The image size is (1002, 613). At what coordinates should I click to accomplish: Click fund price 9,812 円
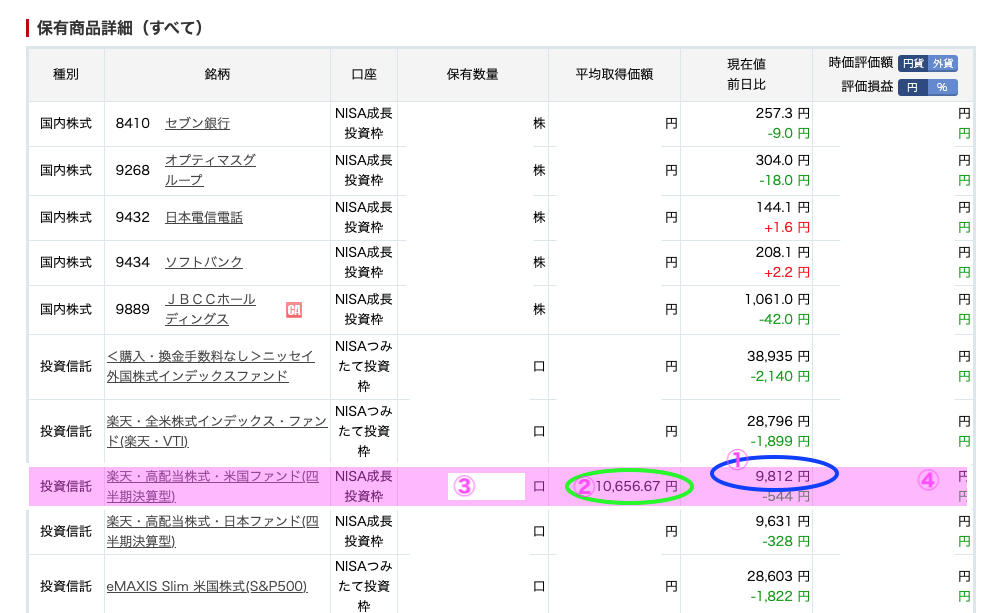[x=782, y=476]
